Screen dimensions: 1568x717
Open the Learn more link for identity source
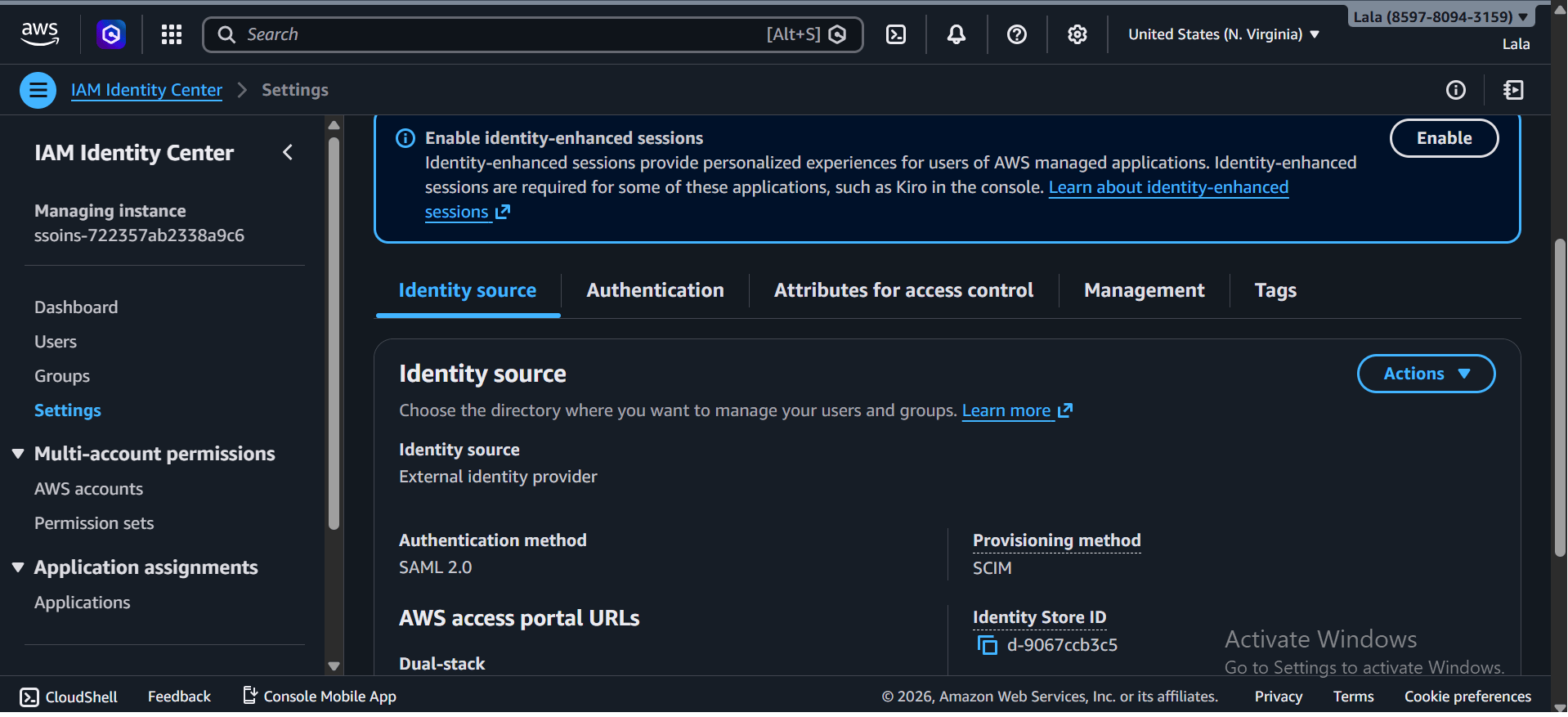[1006, 410]
